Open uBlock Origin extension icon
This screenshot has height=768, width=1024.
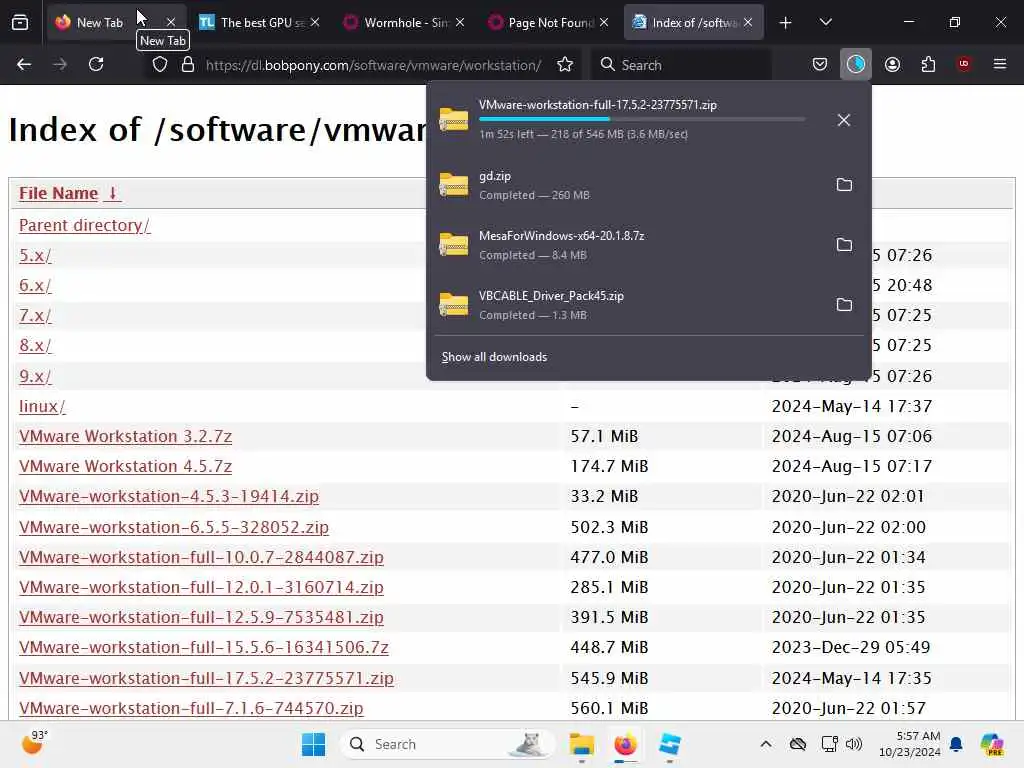tap(964, 64)
